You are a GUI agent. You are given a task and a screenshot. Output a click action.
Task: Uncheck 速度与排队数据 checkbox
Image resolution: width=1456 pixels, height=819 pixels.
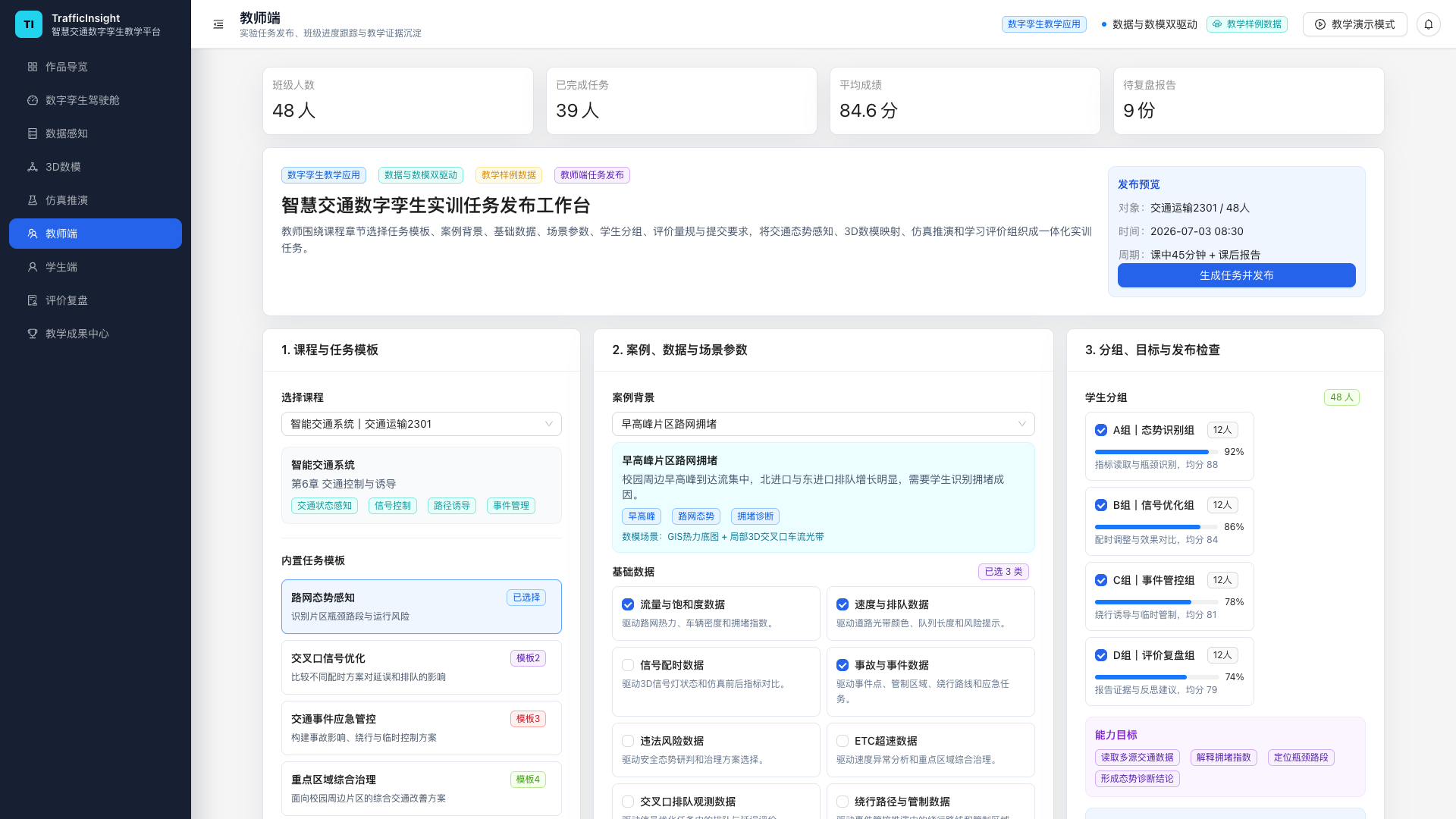pyautogui.click(x=843, y=604)
